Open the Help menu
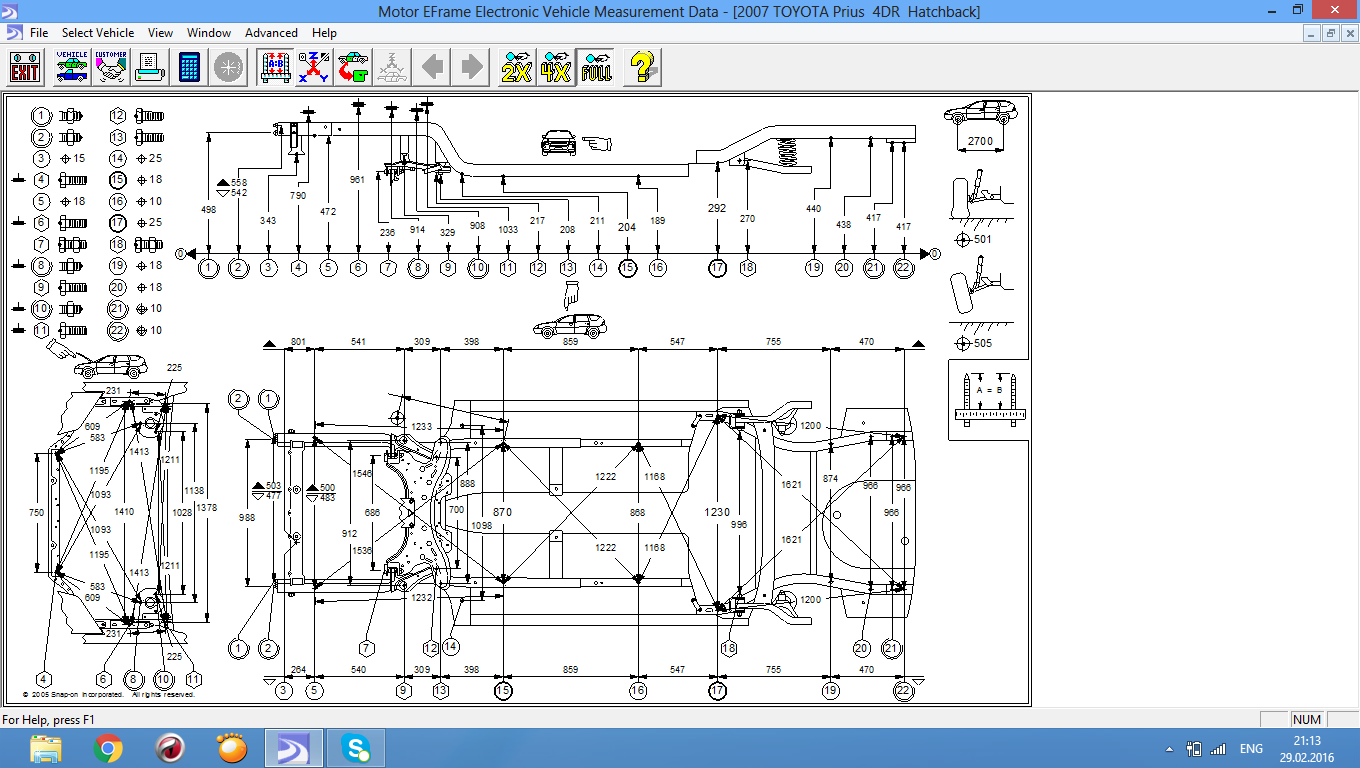 [x=324, y=33]
